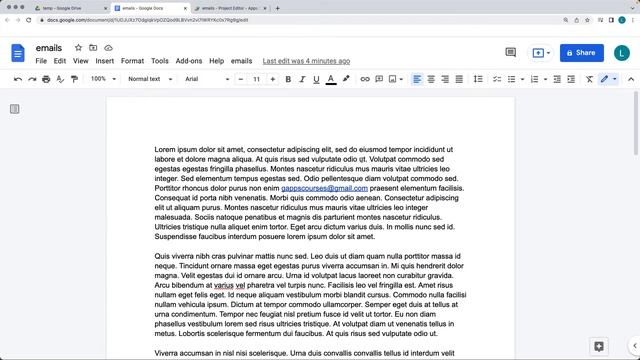Screen dimensions: 640x360
Task: Run spelling and grammar check icon
Action: (60, 79)
